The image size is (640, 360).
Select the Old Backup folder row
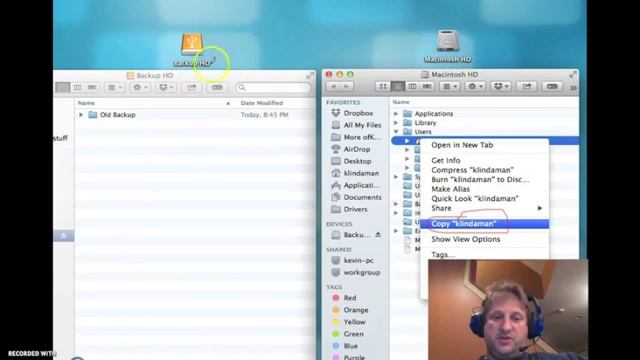coord(195,115)
